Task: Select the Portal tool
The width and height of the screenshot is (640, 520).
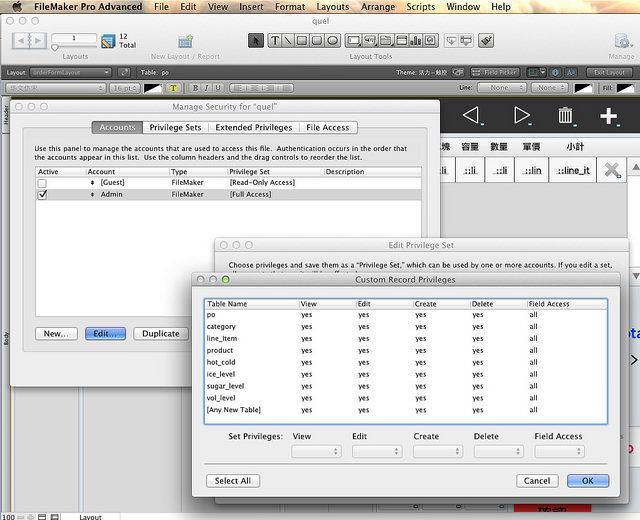Action: pyautogui.click(x=402, y=40)
